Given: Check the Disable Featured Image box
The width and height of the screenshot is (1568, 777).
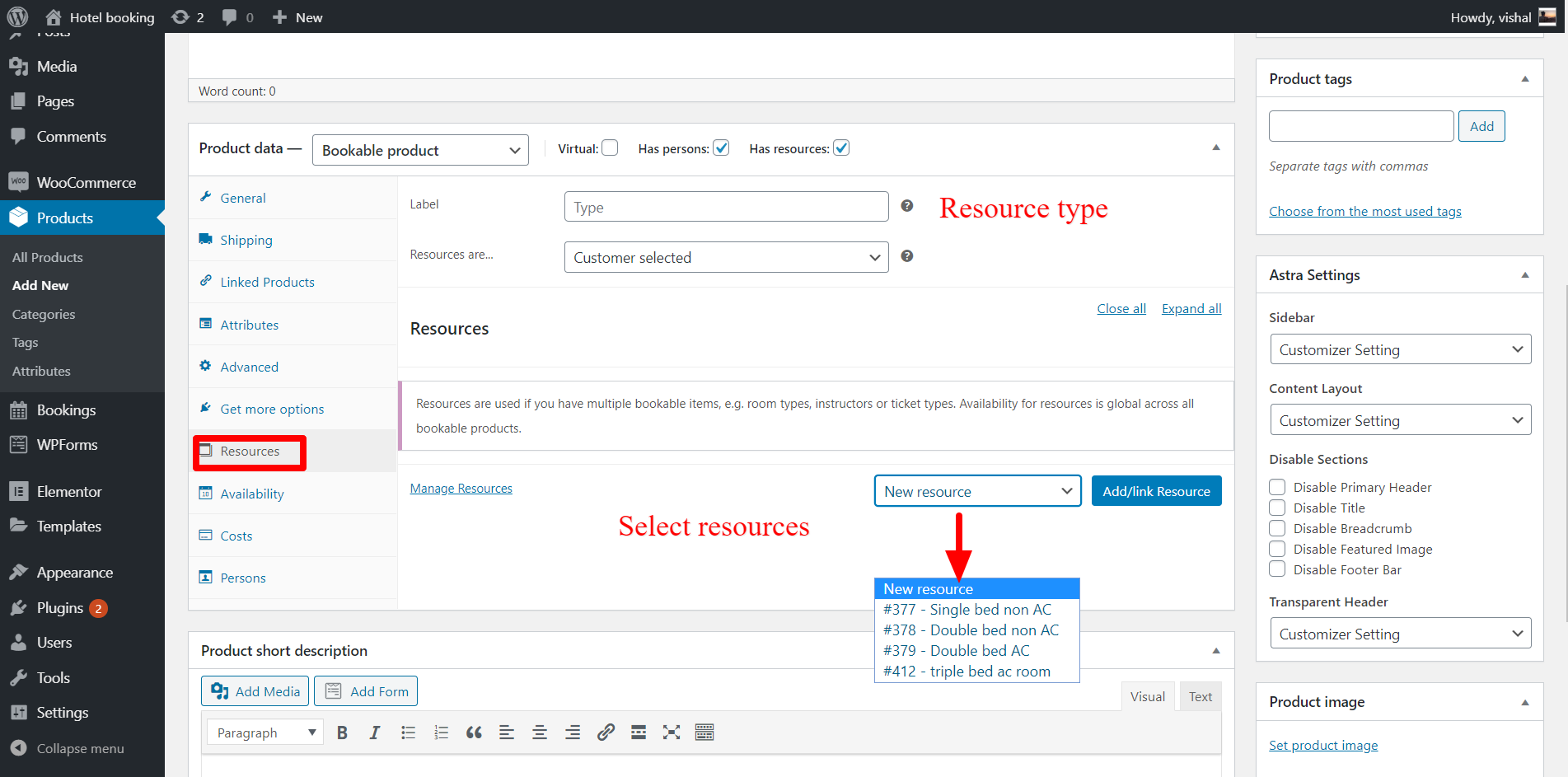Looking at the screenshot, I should tap(1277, 549).
